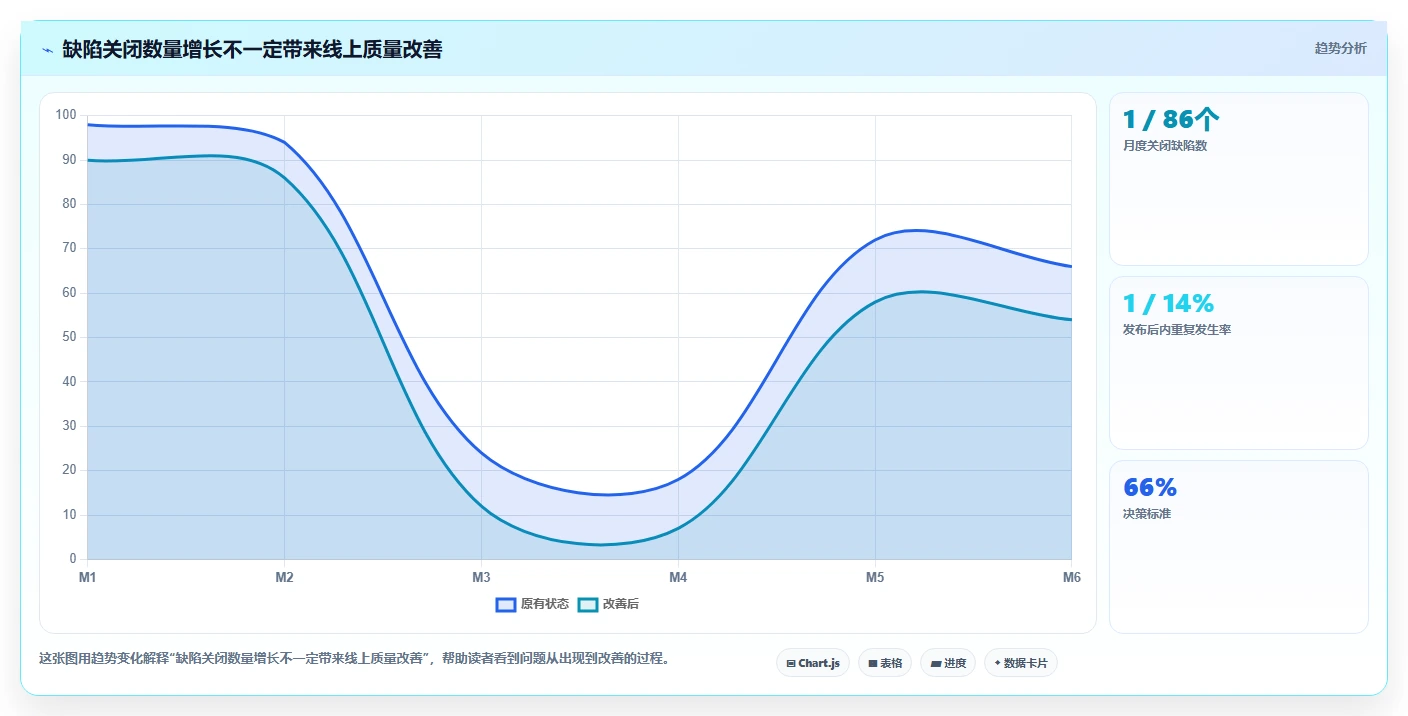
Task: Click the diamond icon in 数据卡片 tag
Action: (x=998, y=663)
